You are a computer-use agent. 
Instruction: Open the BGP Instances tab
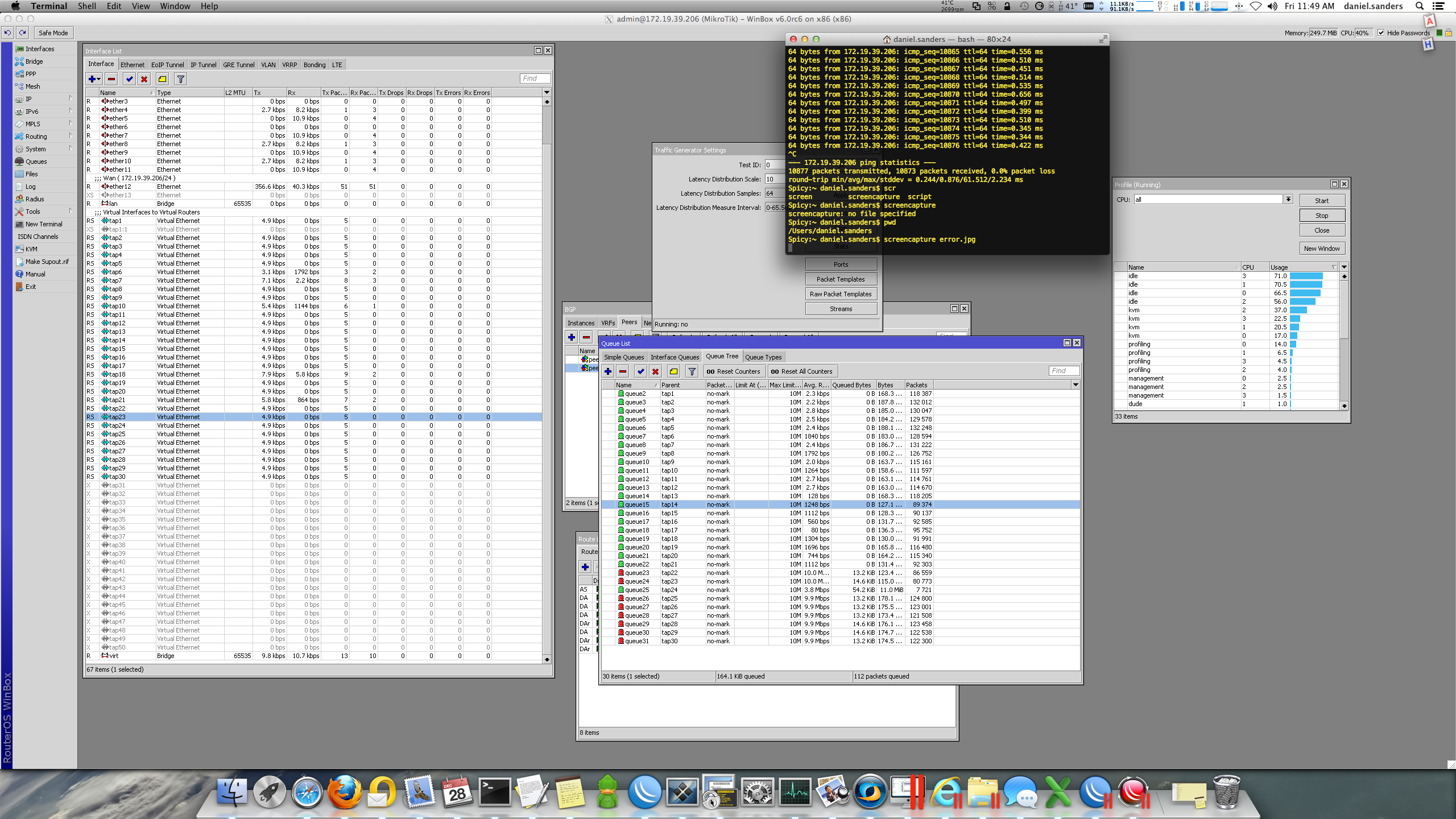581,323
